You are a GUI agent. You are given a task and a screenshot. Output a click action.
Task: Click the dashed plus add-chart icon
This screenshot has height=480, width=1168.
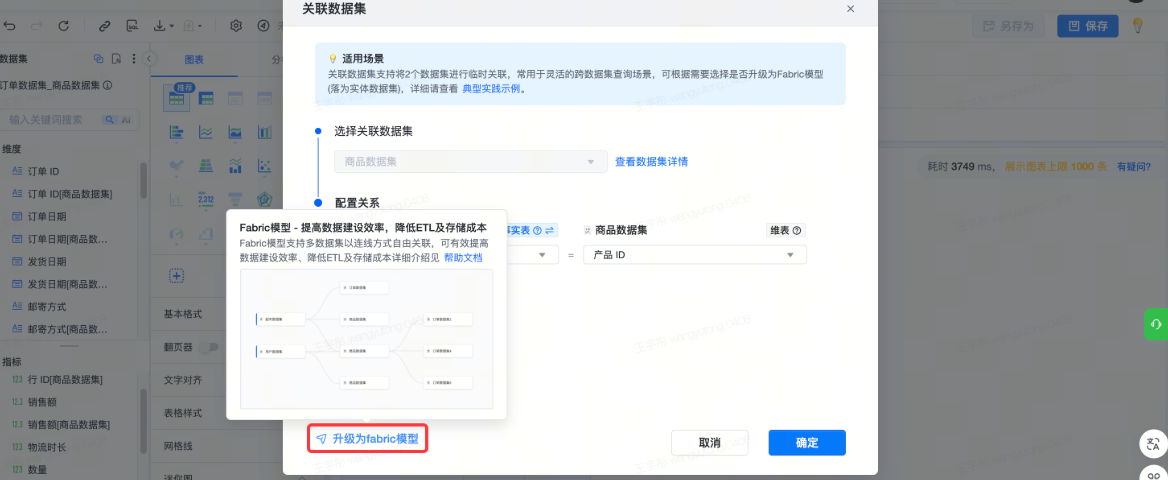(177, 276)
